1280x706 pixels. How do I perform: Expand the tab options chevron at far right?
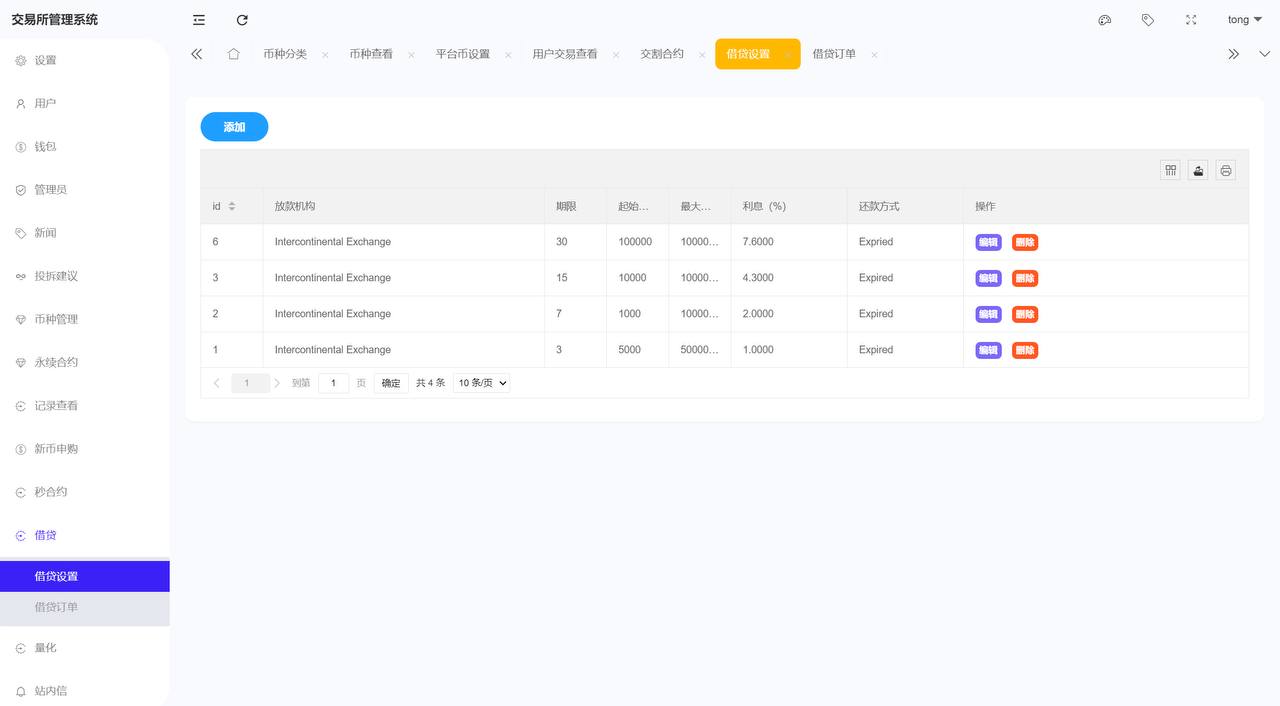click(x=1264, y=54)
